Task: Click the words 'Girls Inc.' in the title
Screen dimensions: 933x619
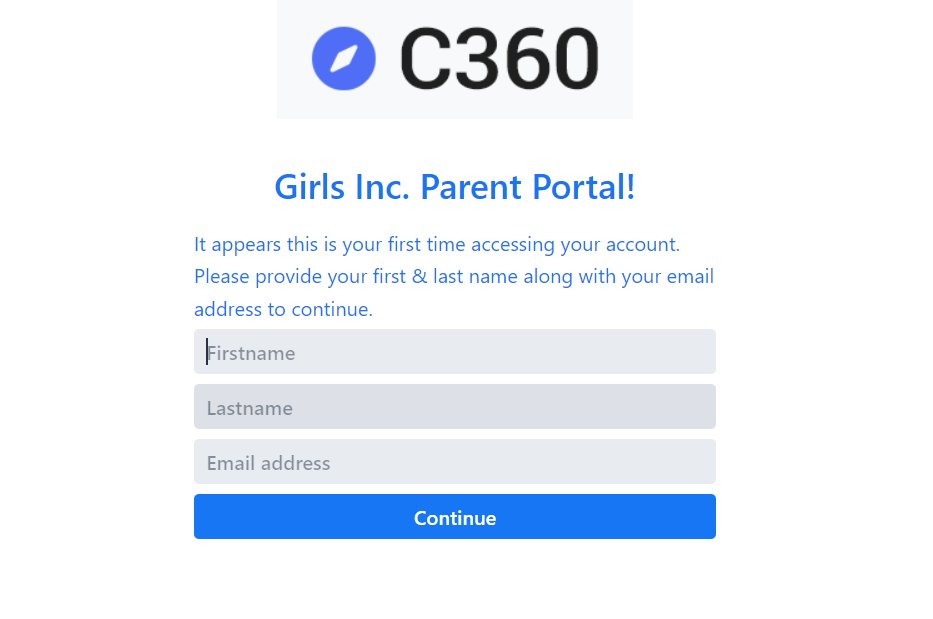Action: 342,187
